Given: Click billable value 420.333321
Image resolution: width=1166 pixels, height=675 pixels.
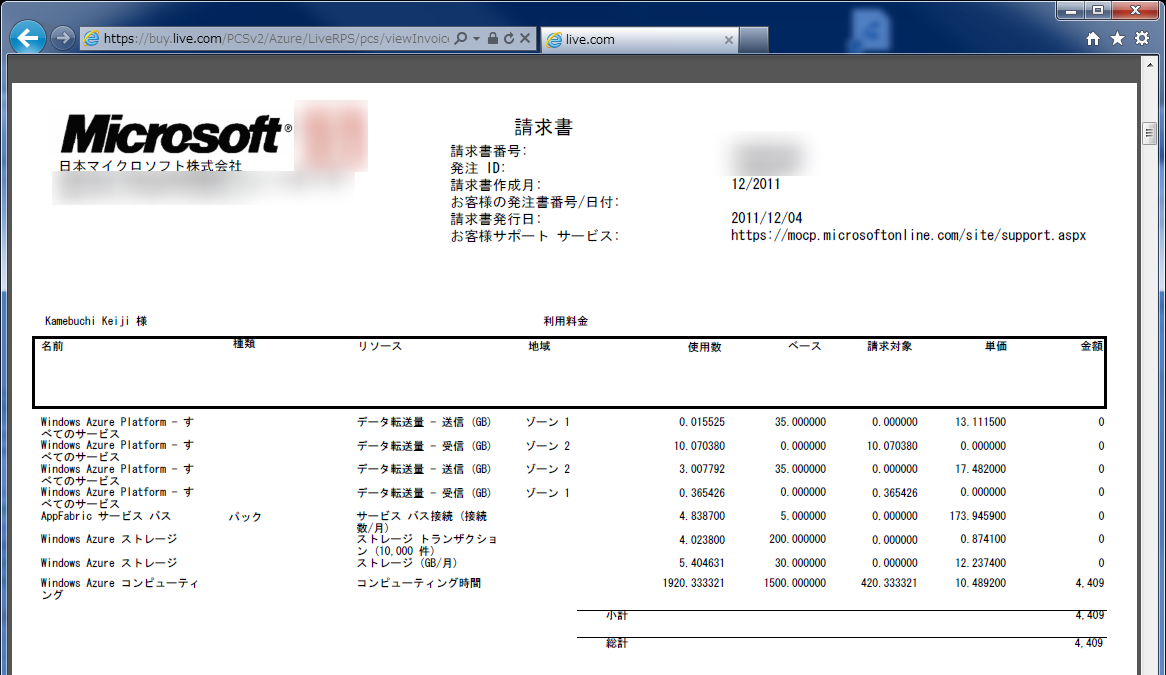Looking at the screenshot, I should click(x=889, y=584).
